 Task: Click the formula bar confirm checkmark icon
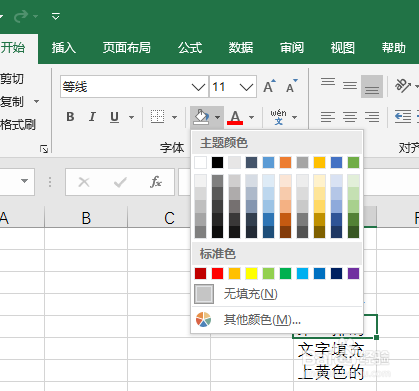120,182
